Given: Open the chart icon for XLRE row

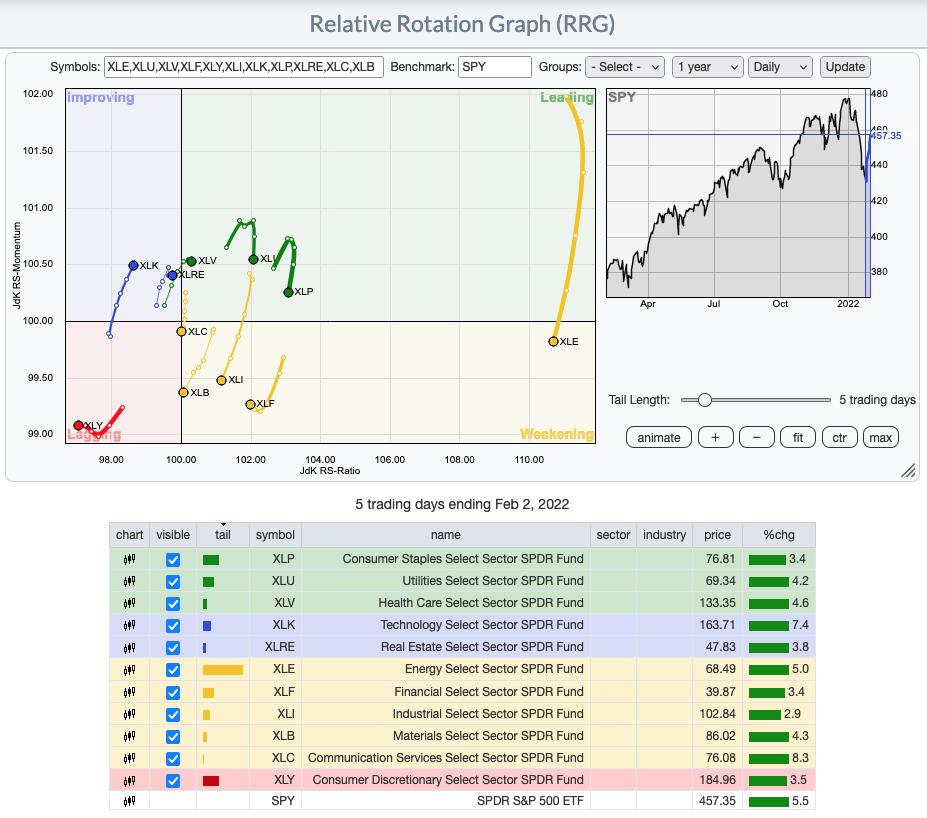Looking at the screenshot, I should (x=129, y=648).
